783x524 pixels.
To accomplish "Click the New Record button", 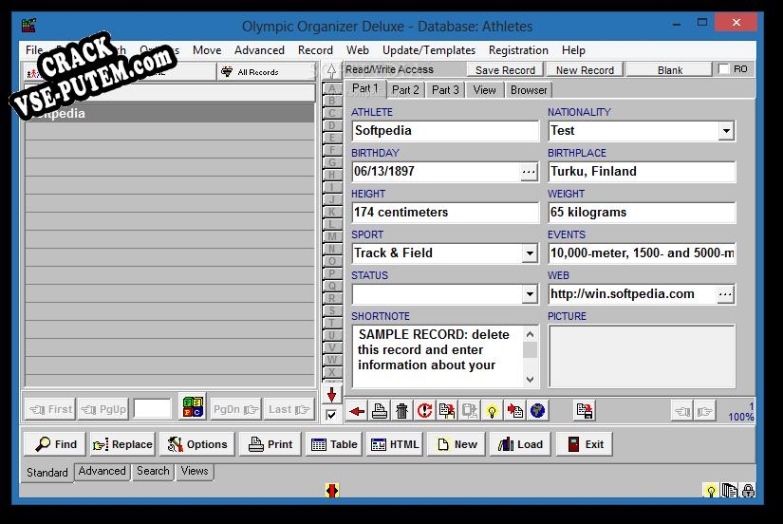I will pyautogui.click(x=585, y=70).
